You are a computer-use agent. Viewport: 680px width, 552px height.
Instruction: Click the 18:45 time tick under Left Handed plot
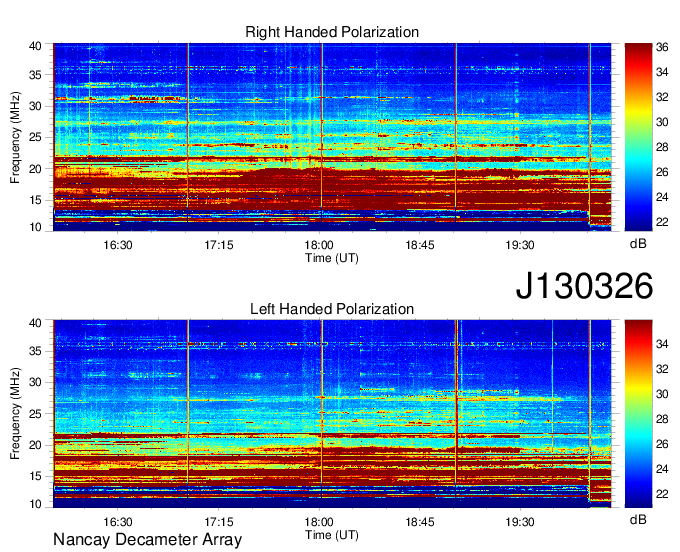(420, 522)
